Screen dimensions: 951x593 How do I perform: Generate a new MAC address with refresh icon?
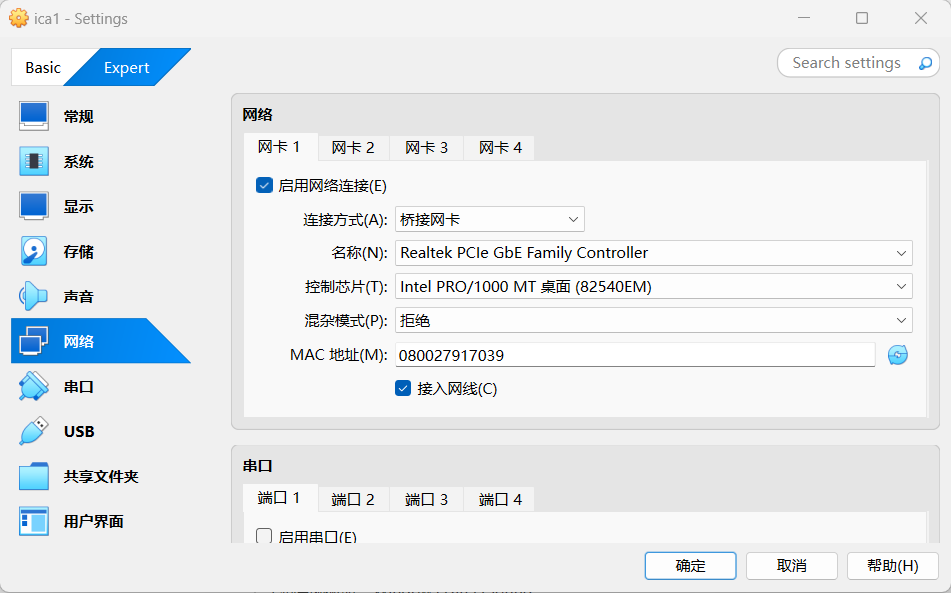[x=898, y=355]
